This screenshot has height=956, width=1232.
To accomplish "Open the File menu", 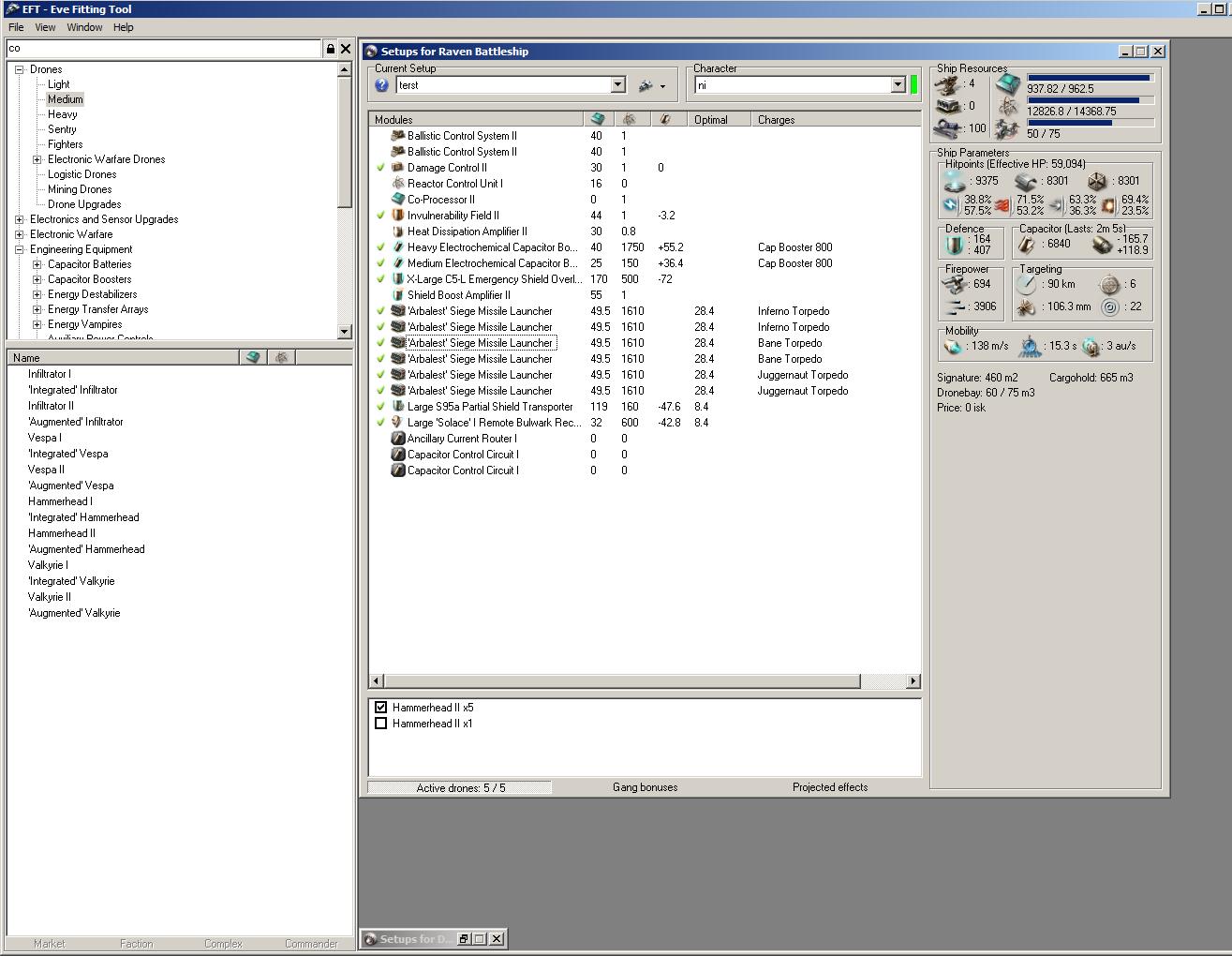I will point(16,27).
